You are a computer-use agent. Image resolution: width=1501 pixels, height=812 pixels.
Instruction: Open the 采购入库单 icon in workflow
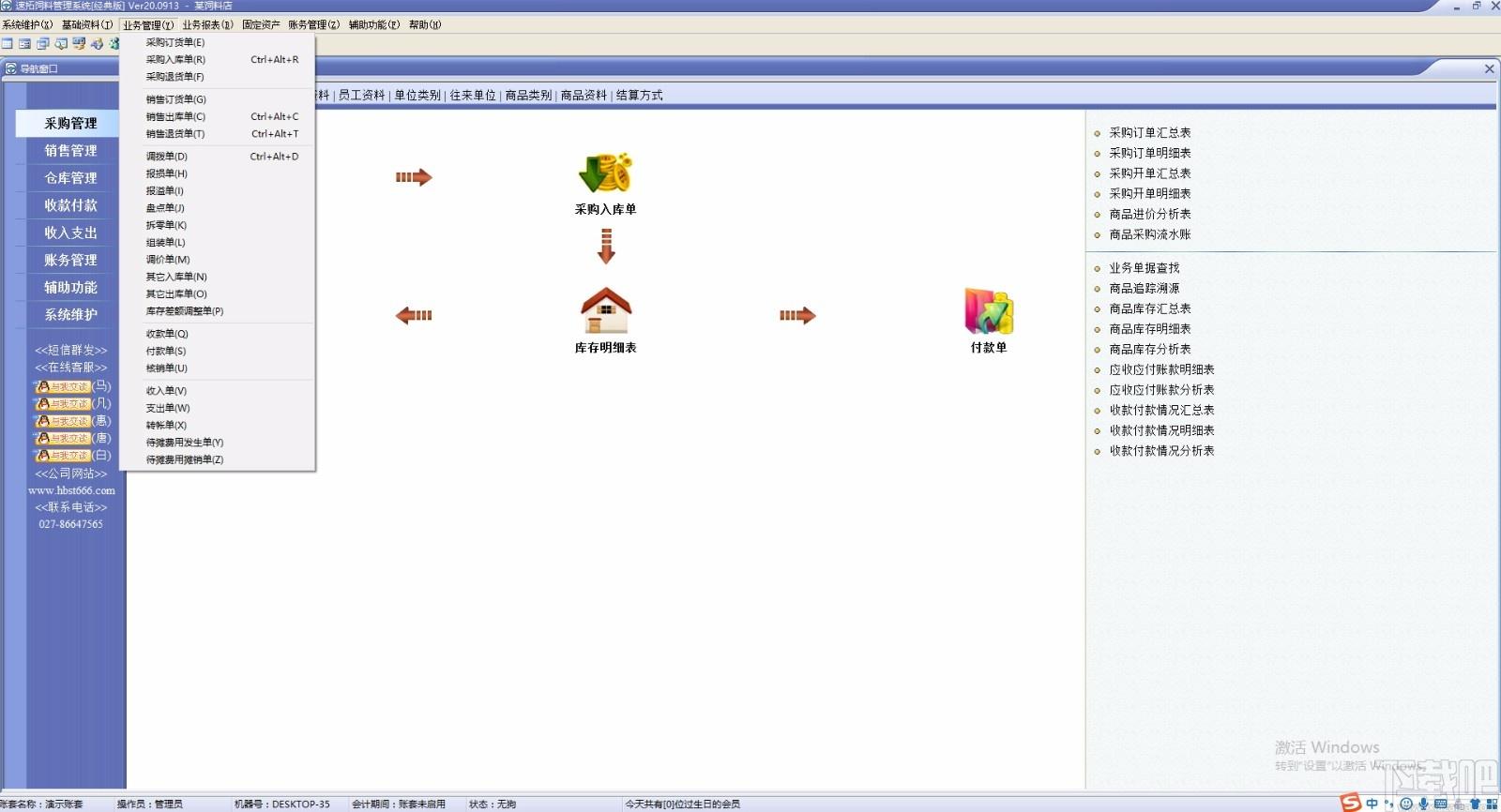point(606,174)
